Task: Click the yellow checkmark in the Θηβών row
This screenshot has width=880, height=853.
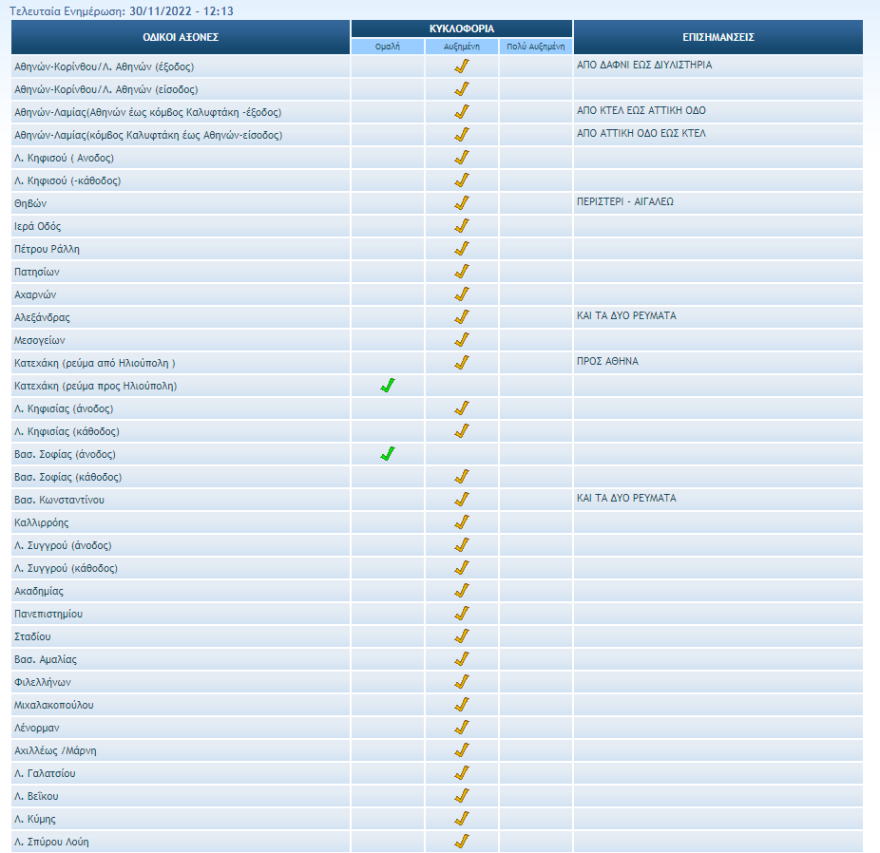Action: coord(462,203)
